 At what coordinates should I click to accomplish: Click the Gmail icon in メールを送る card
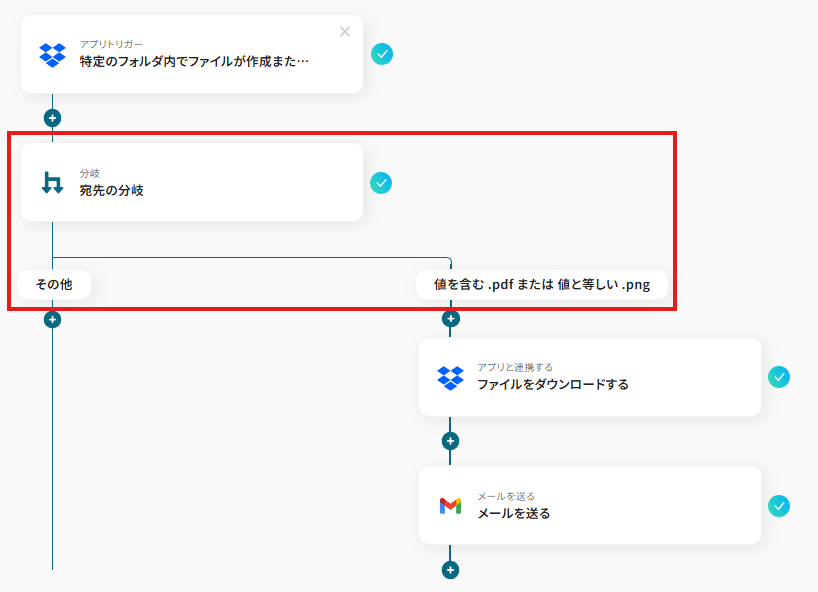coord(450,506)
